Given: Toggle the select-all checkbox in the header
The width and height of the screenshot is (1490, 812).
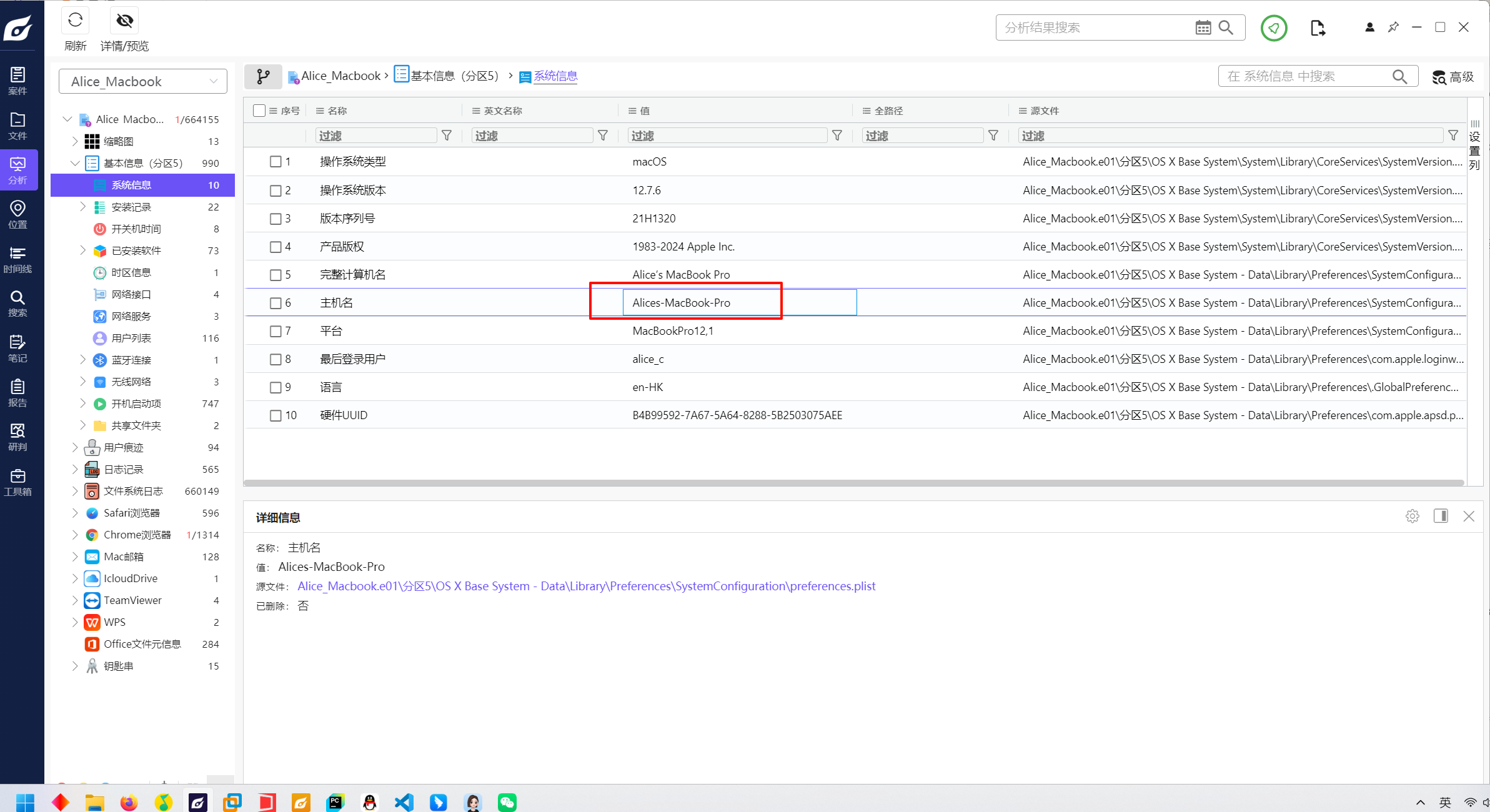Looking at the screenshot, I should click(259, 111).
